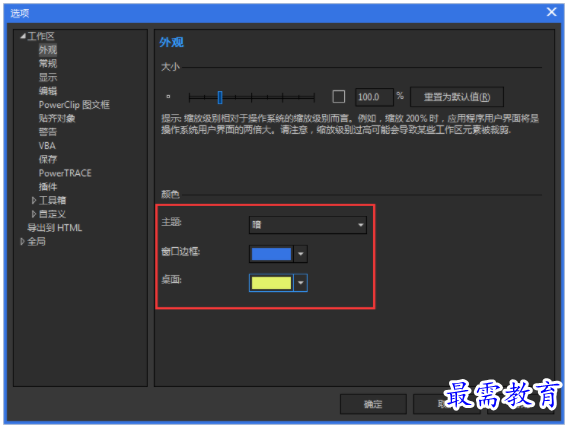Click the interface size scaling slider
This screenshot has width=568, height=426.
(251, 97)
